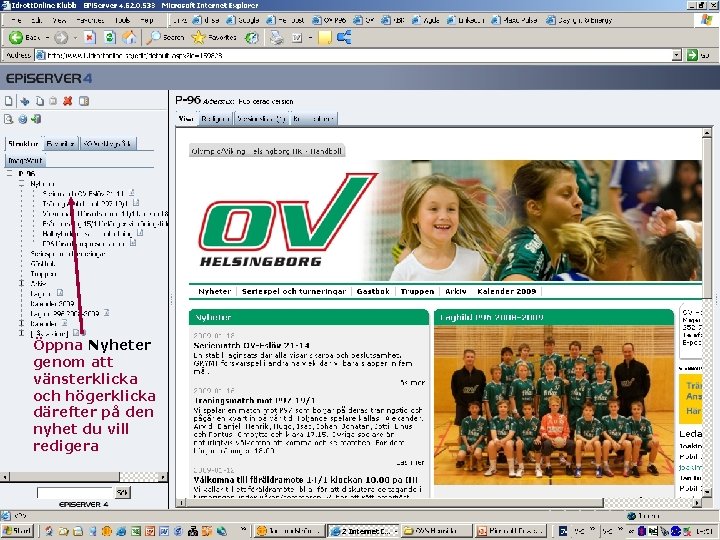Click the Truppen navigation link
This screenshot has height=540, width=720.
(x=417, y=292)
